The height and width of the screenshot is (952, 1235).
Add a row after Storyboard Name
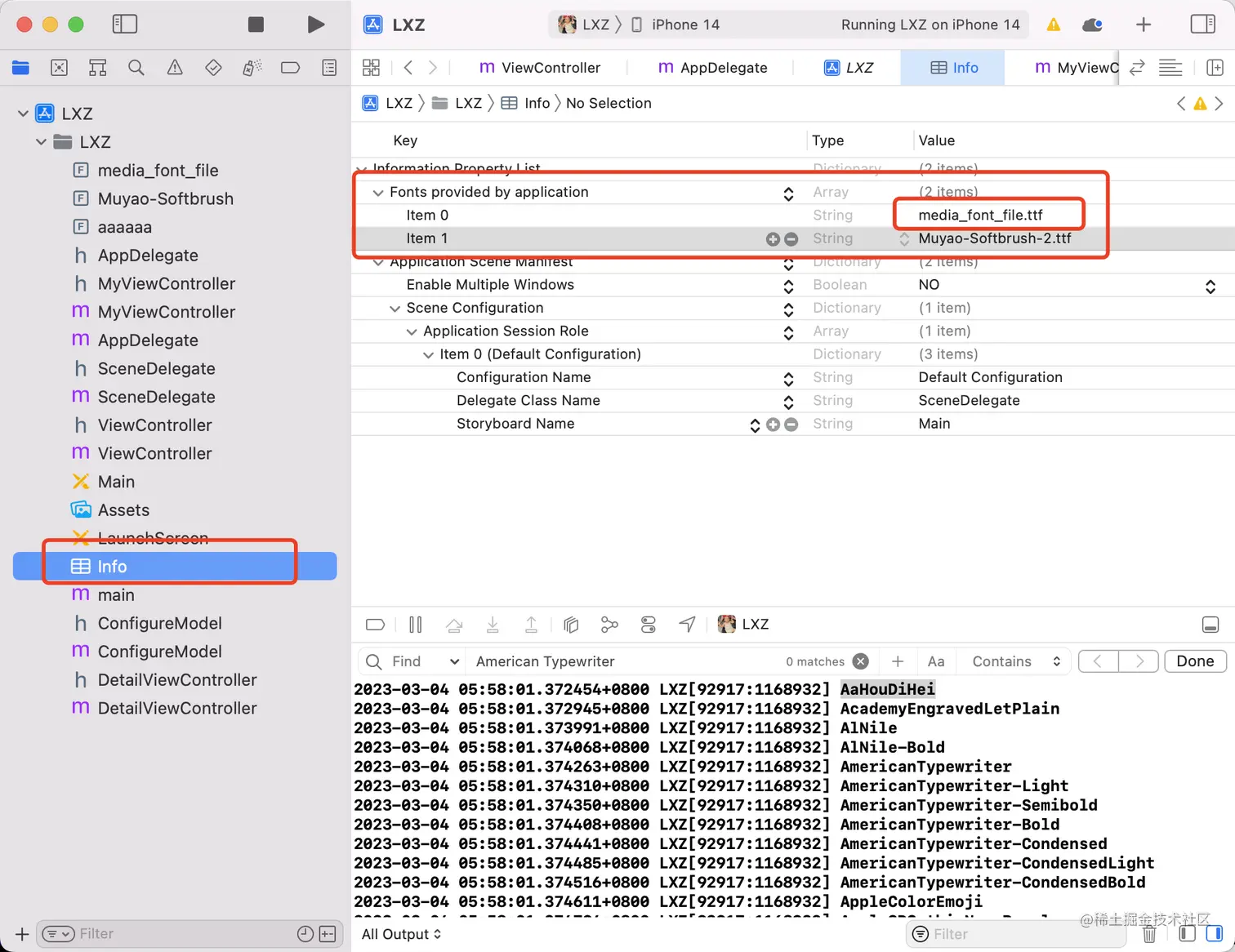click(773, 425)
